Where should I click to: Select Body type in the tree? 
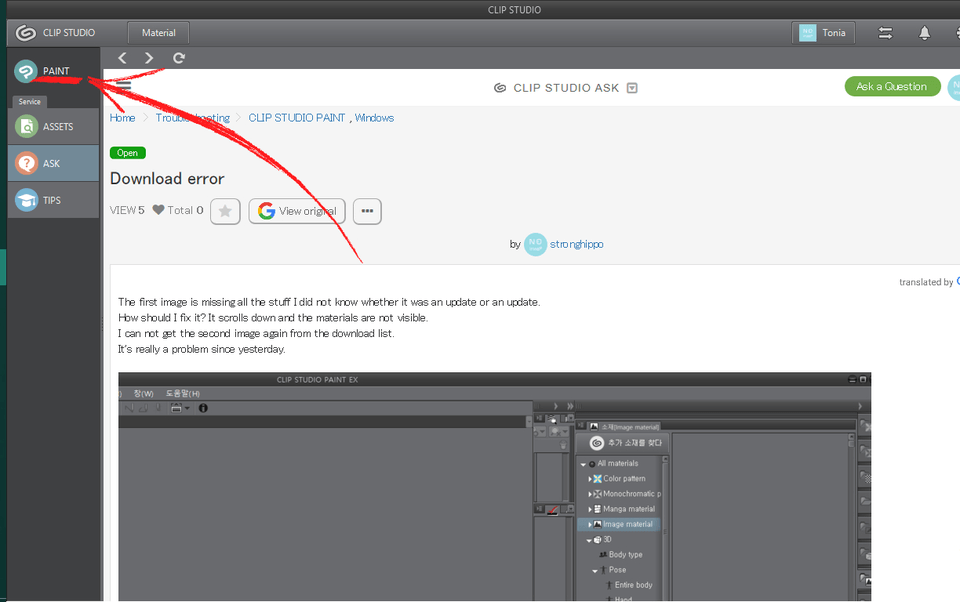click(621, 555)
